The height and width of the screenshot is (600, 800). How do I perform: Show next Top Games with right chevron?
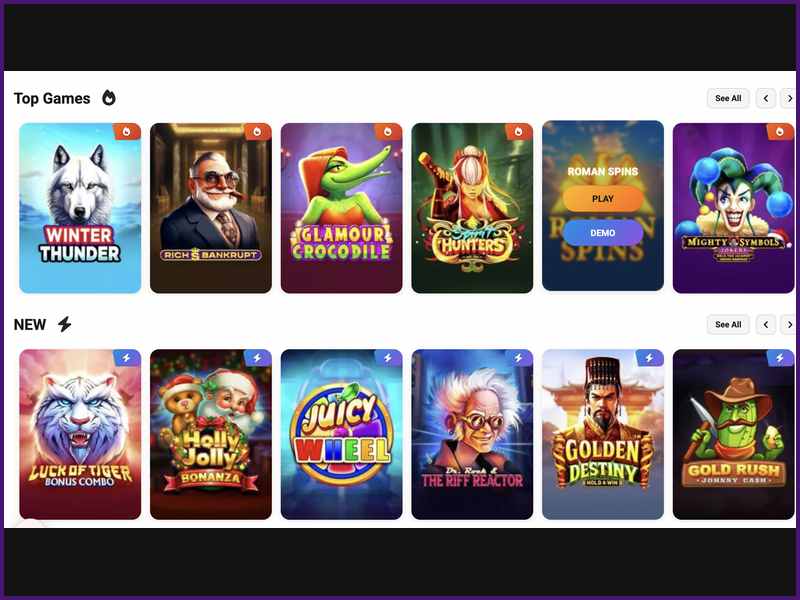tap(789, 98)
